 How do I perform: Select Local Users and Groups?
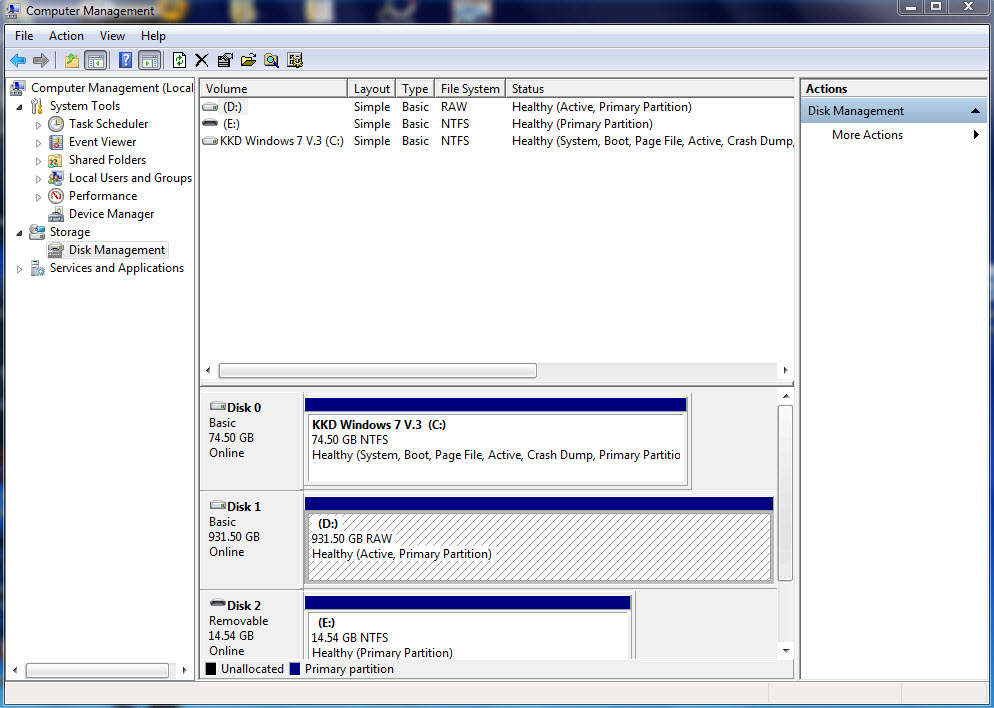pos(130,178)
